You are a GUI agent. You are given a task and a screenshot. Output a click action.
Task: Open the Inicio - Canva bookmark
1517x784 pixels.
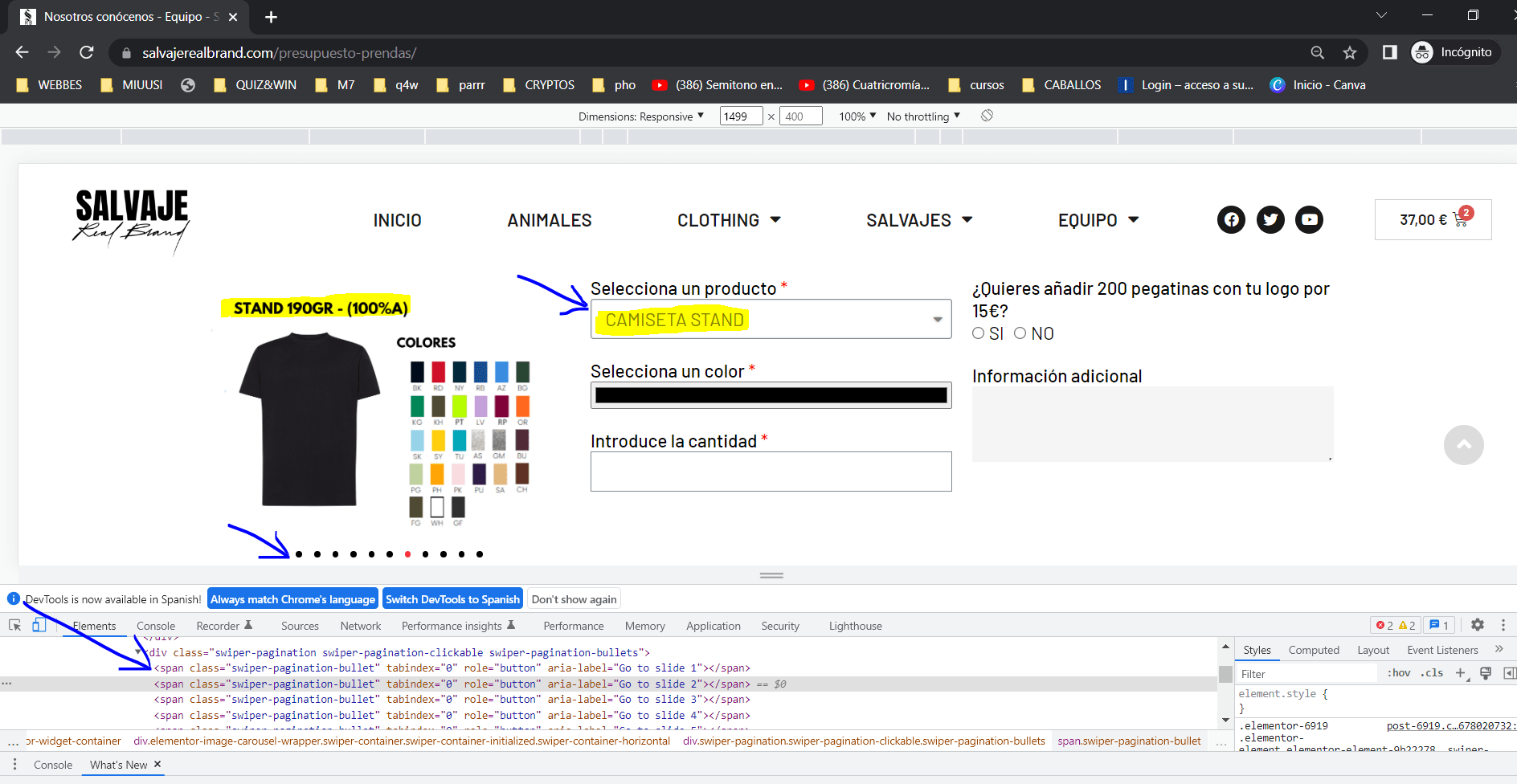1318,85
